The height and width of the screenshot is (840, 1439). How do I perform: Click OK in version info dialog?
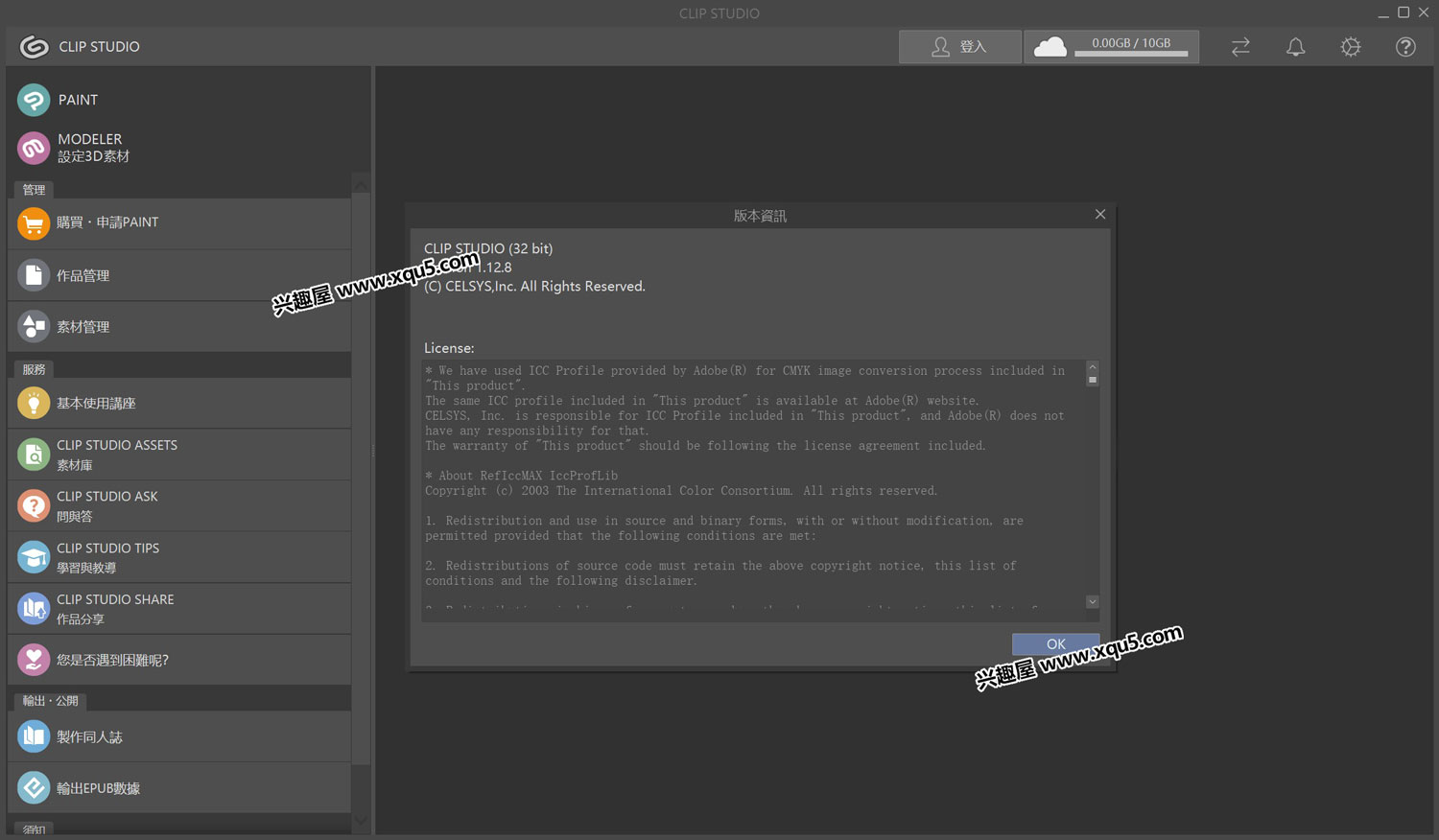1055,644
